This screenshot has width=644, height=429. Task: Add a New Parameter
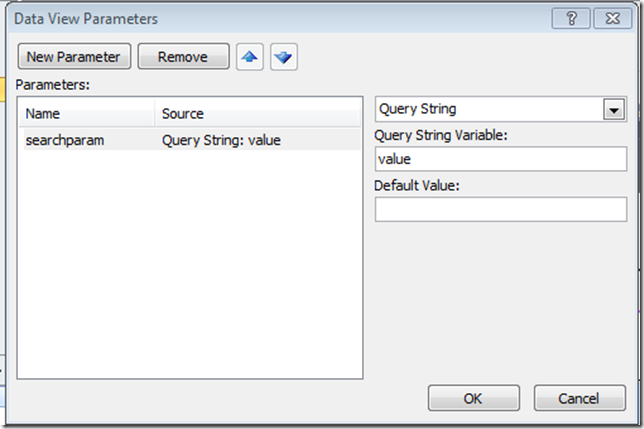(x=74, y=57)
